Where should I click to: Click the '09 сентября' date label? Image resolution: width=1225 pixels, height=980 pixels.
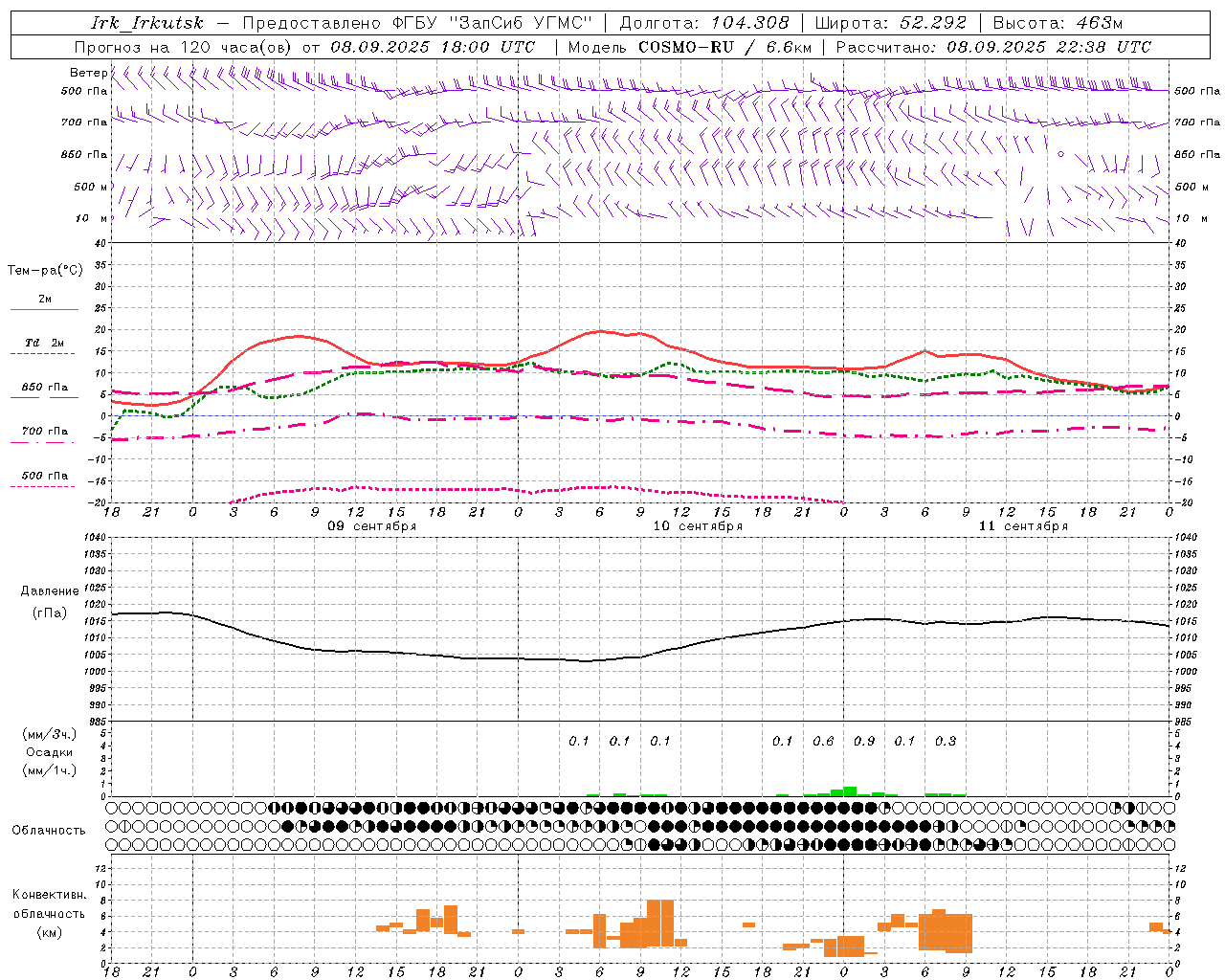[x=371, y=526]
